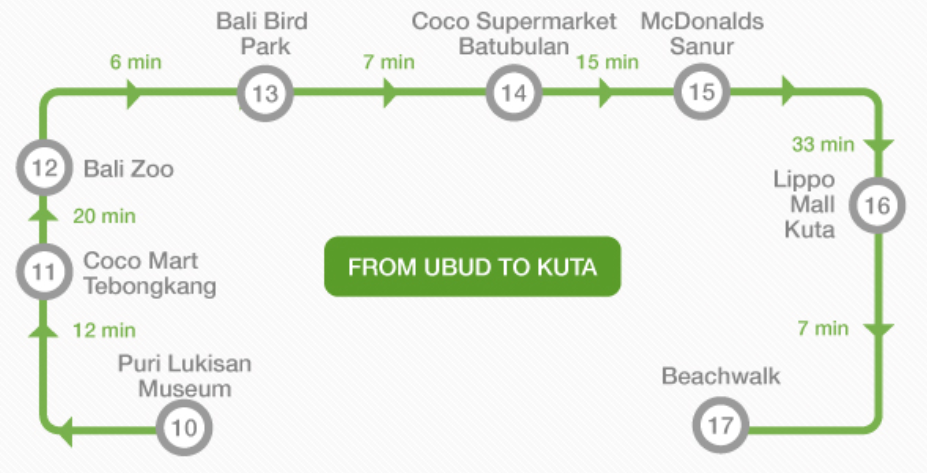Click the Lippo Mall Kuta label

point(805,205)
